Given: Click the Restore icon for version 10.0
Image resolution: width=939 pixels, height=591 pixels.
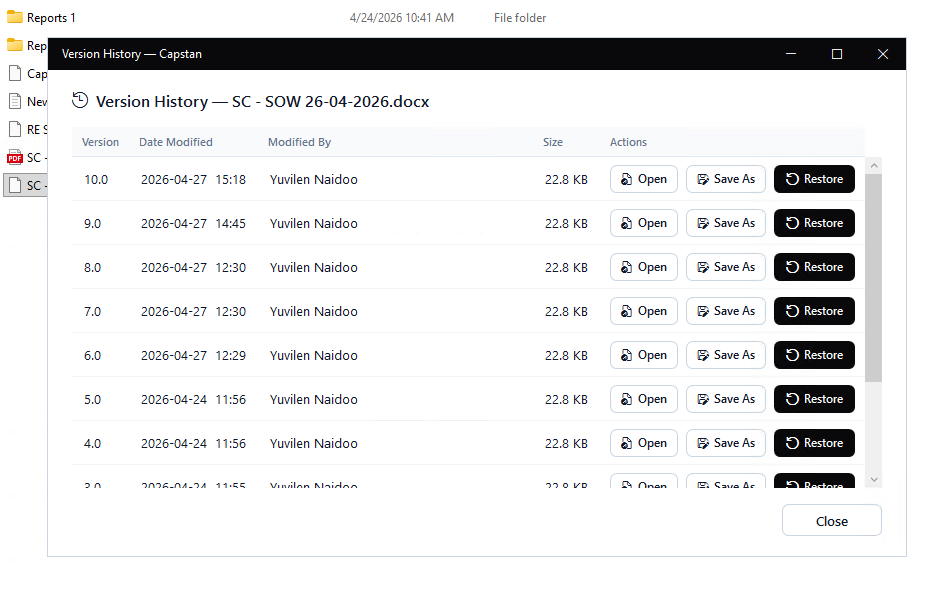Looking at the screenshot, I should pyautogui.click(x=792, y=180).
